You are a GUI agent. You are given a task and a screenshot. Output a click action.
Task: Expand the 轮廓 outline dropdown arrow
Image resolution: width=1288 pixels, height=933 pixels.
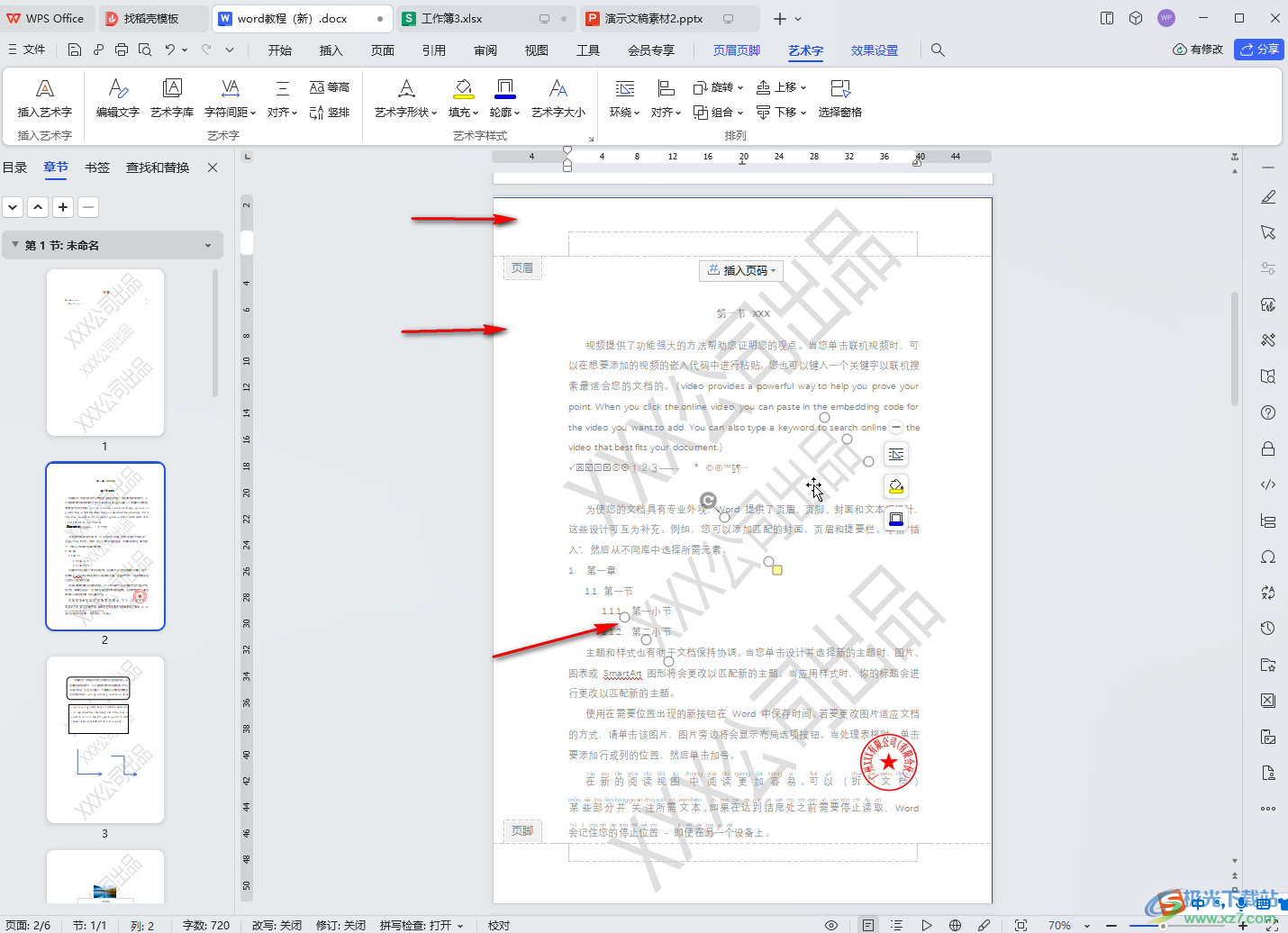516,113
